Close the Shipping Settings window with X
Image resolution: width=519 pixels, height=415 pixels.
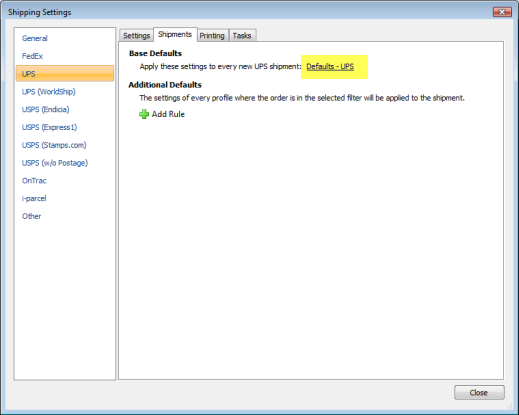click(502, 12)
